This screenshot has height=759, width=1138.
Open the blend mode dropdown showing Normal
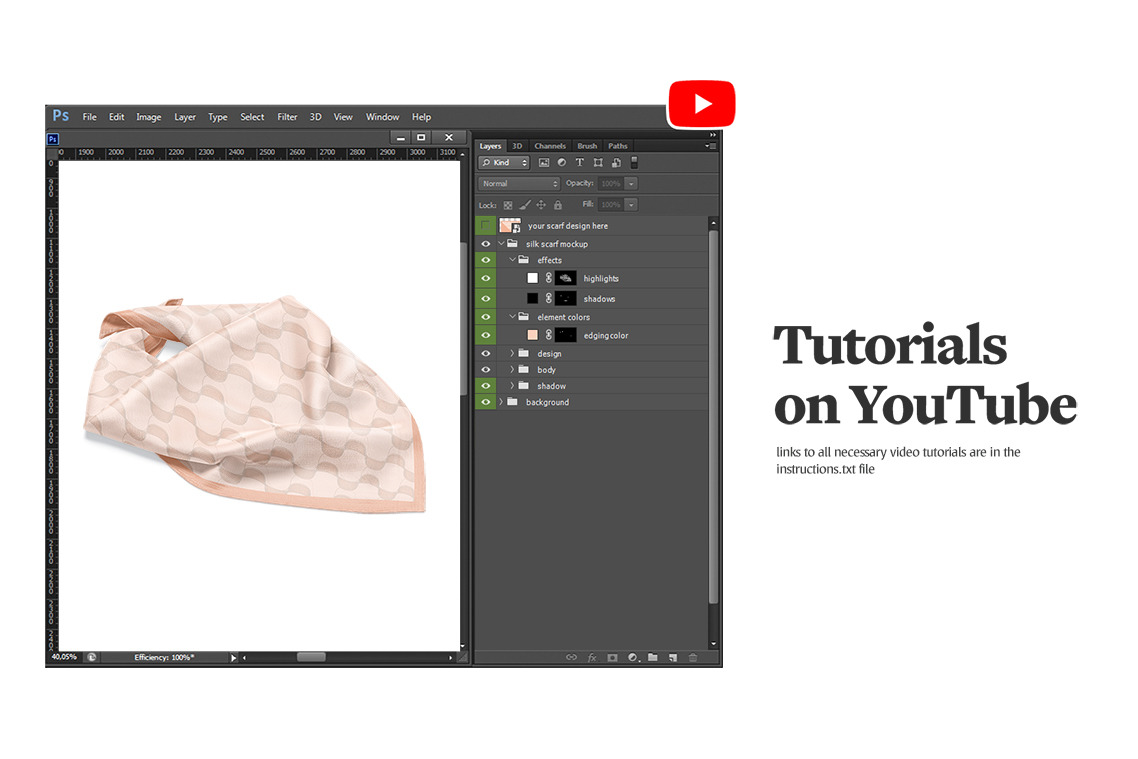pos(518,183)
